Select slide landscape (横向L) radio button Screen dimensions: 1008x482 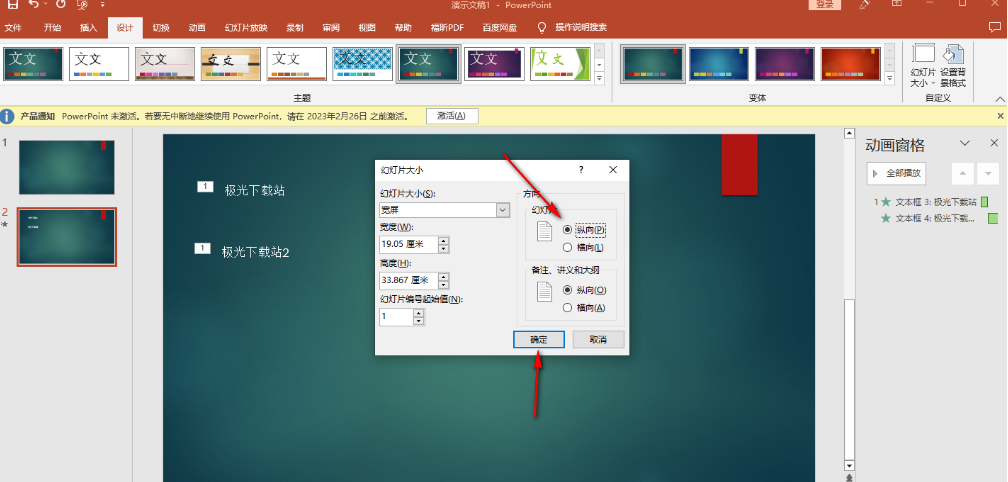pos(567,247)
